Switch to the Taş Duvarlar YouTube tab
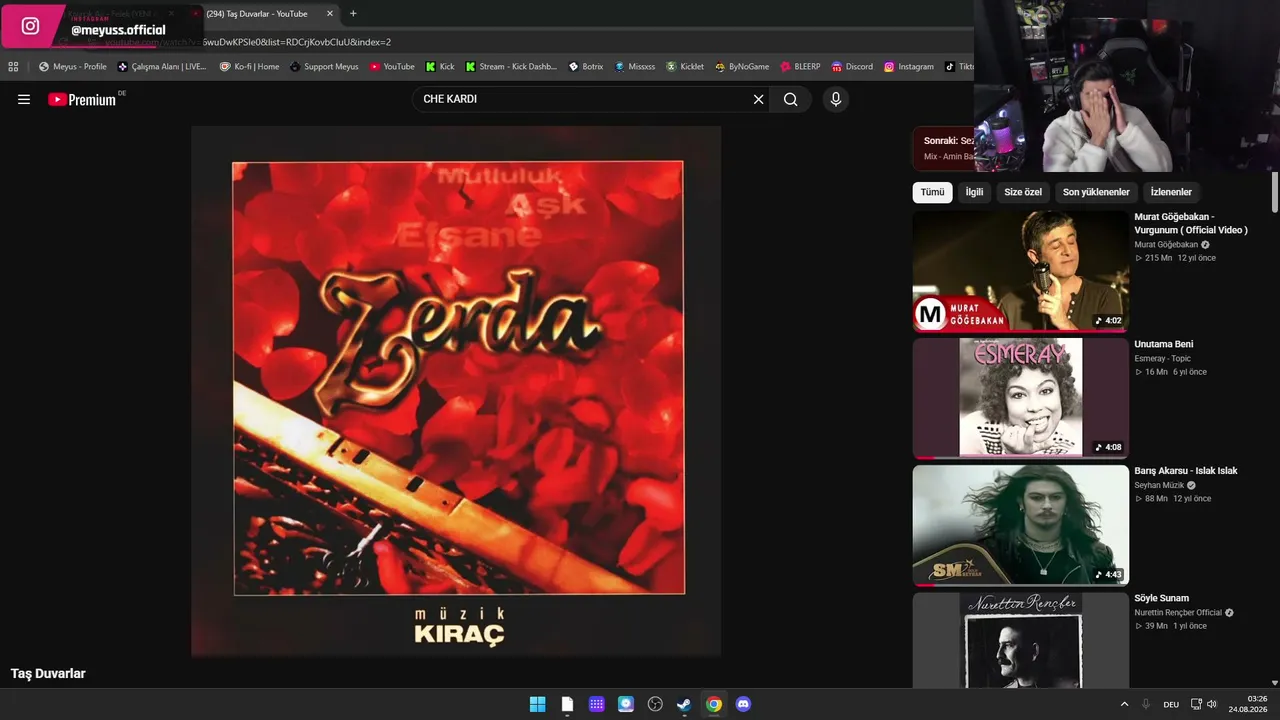The height and width of the screenshot is (720, 1280). click(x=258, y=14)
